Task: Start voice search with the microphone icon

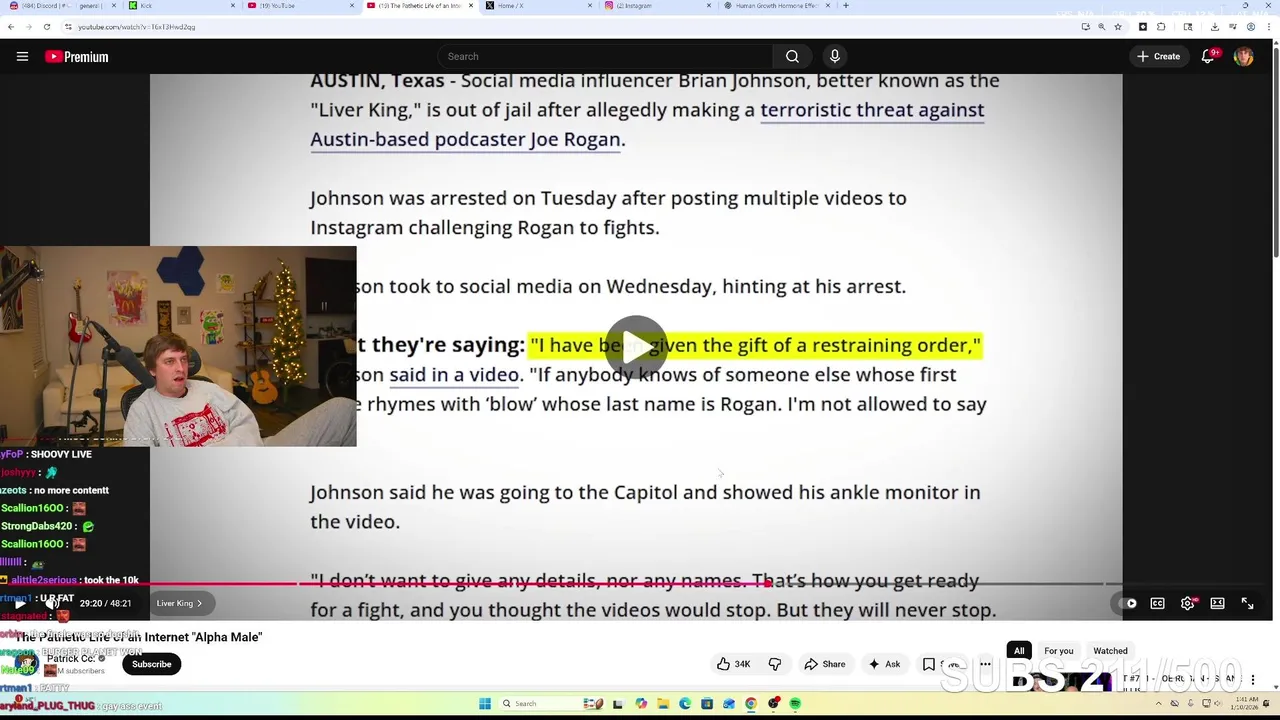Action: pos(835,57)
